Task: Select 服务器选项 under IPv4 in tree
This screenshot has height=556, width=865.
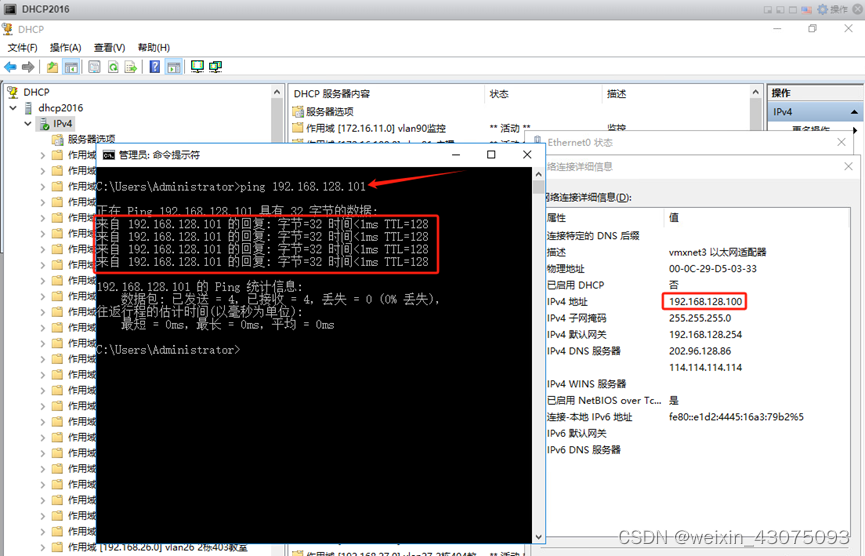Action: [92, 138]
